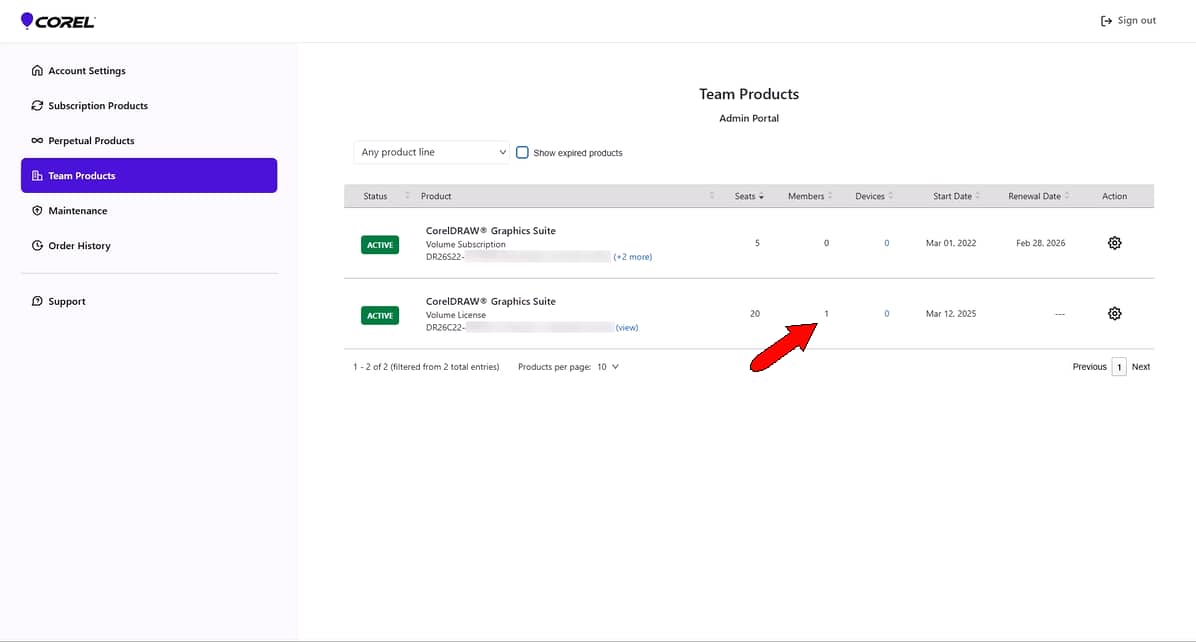The image size is (1196, 642).
Task: Click the Action column header
Action: coord(1114,196)
